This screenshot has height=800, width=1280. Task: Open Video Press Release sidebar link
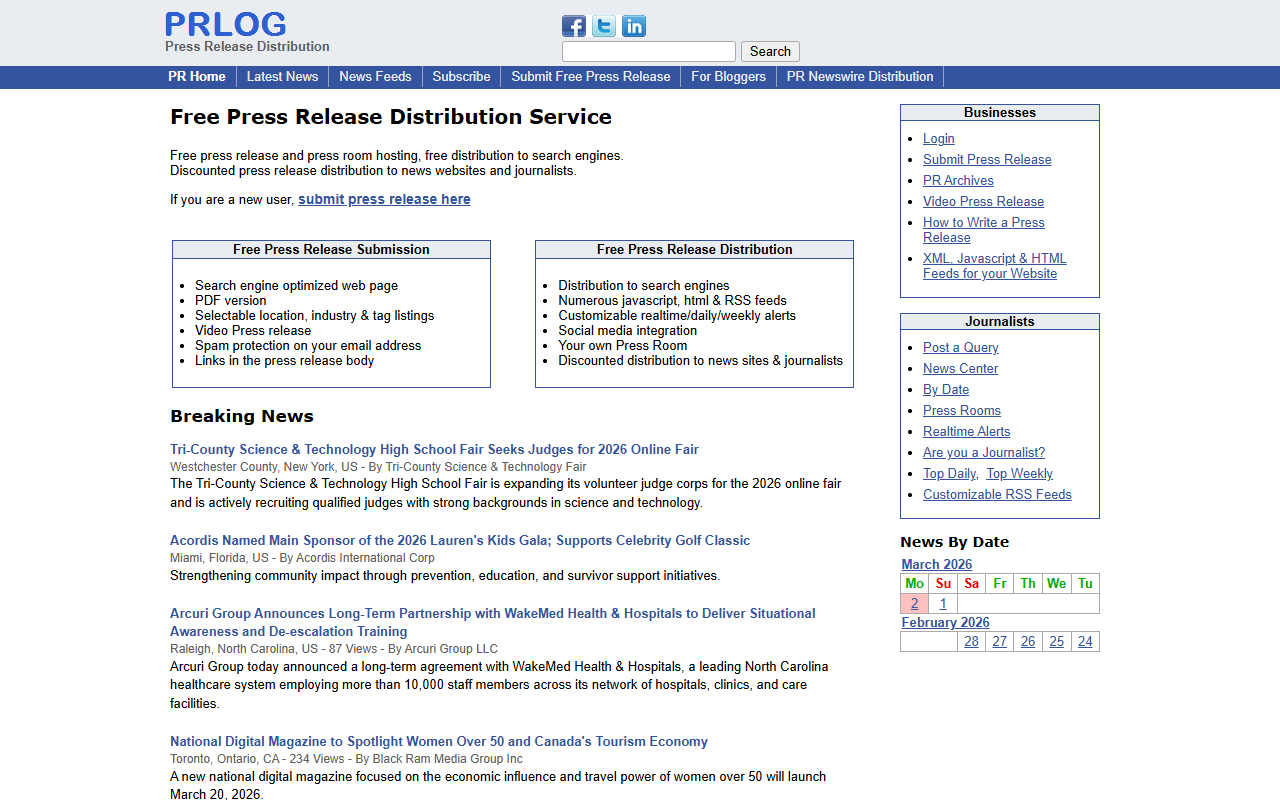[x=983, y=201]
